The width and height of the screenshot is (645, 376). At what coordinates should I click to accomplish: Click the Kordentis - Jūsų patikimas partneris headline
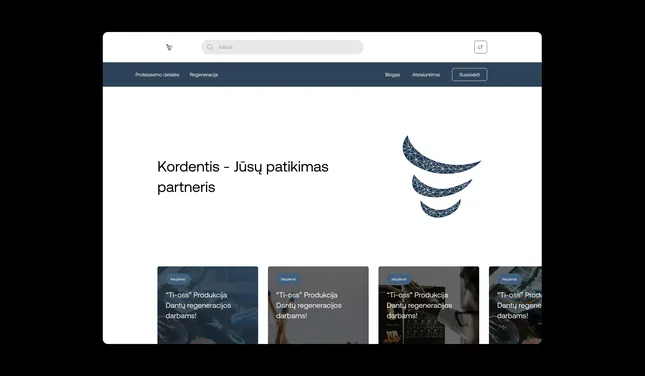(243, 177)
